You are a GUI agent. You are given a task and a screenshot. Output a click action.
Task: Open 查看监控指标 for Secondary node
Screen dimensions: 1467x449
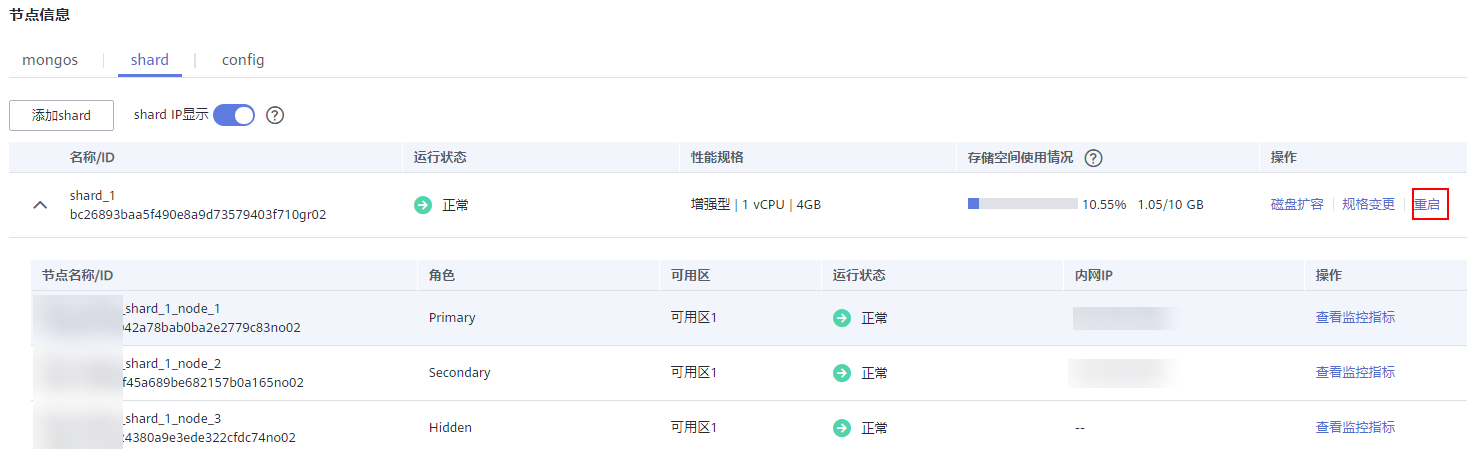(1355, 372)
